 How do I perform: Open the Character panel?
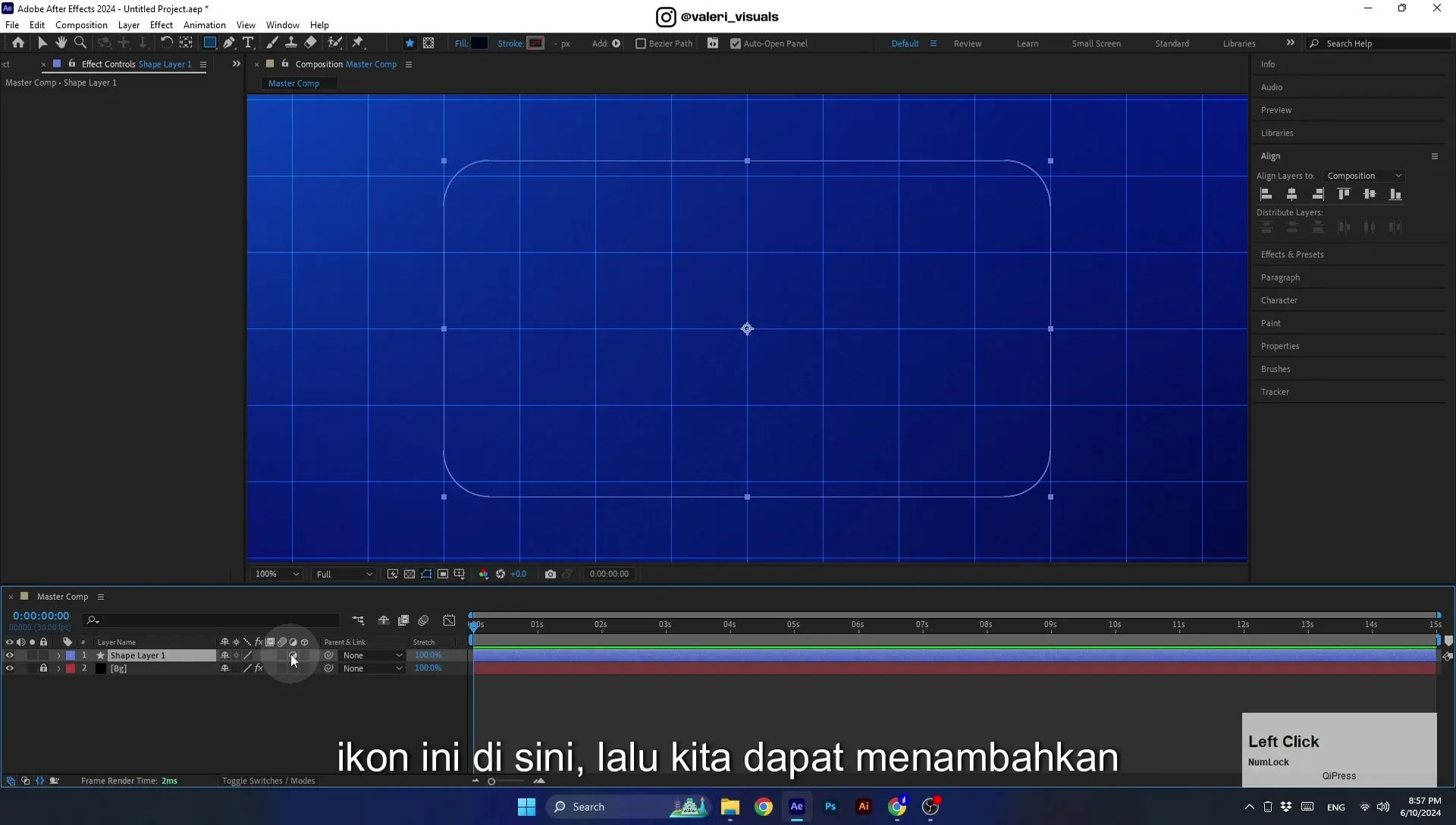[1279, 300]
